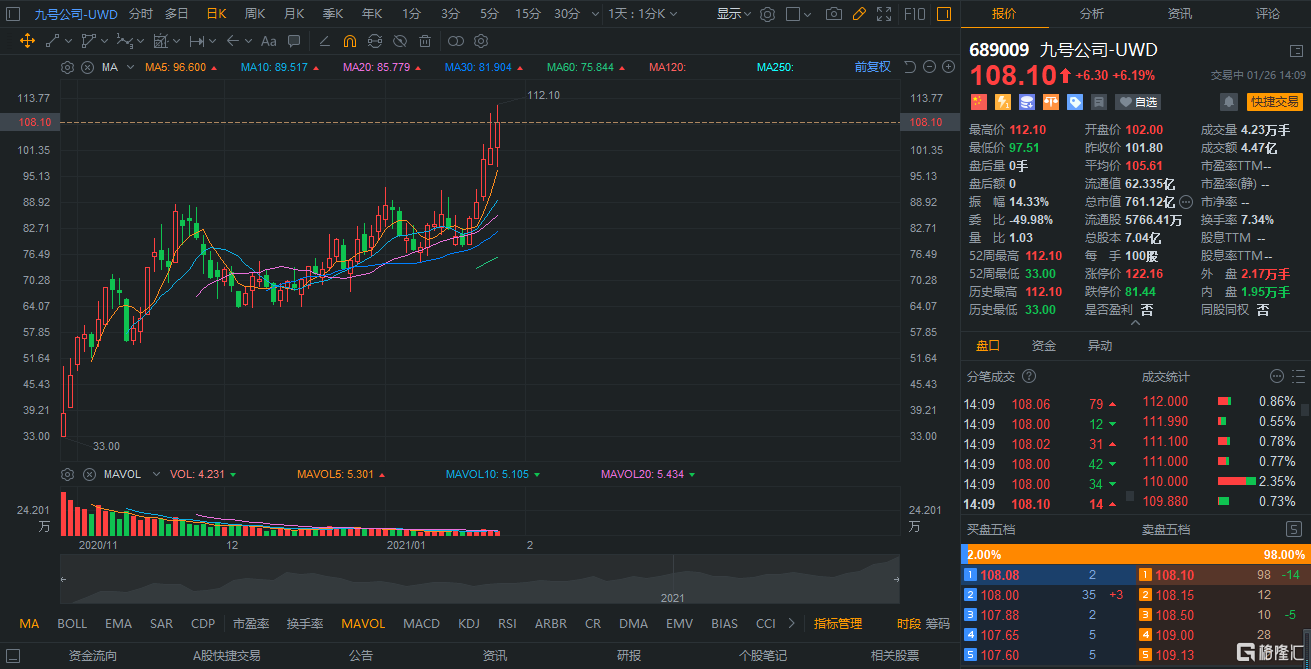Select the angle measurement drawing tool
Screen dimensions: 1311x669
(x=324, y=41)
